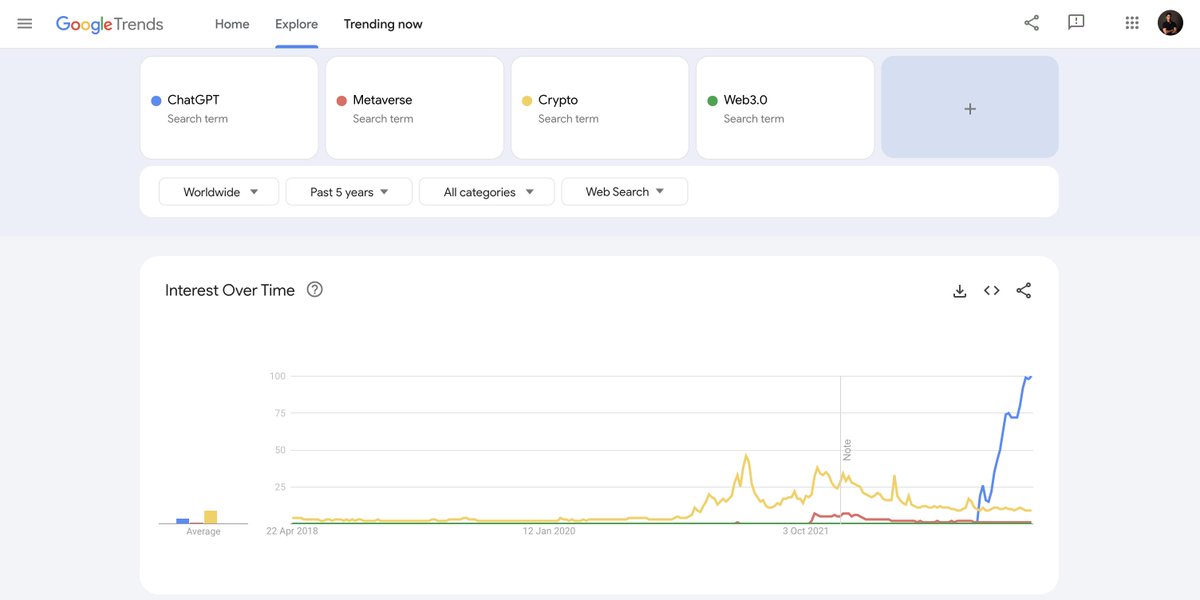Image resolution: width=1200 pixels, height=600 pixels.
Task: Open the hamburger main menu
Action: tap(25, 23)
